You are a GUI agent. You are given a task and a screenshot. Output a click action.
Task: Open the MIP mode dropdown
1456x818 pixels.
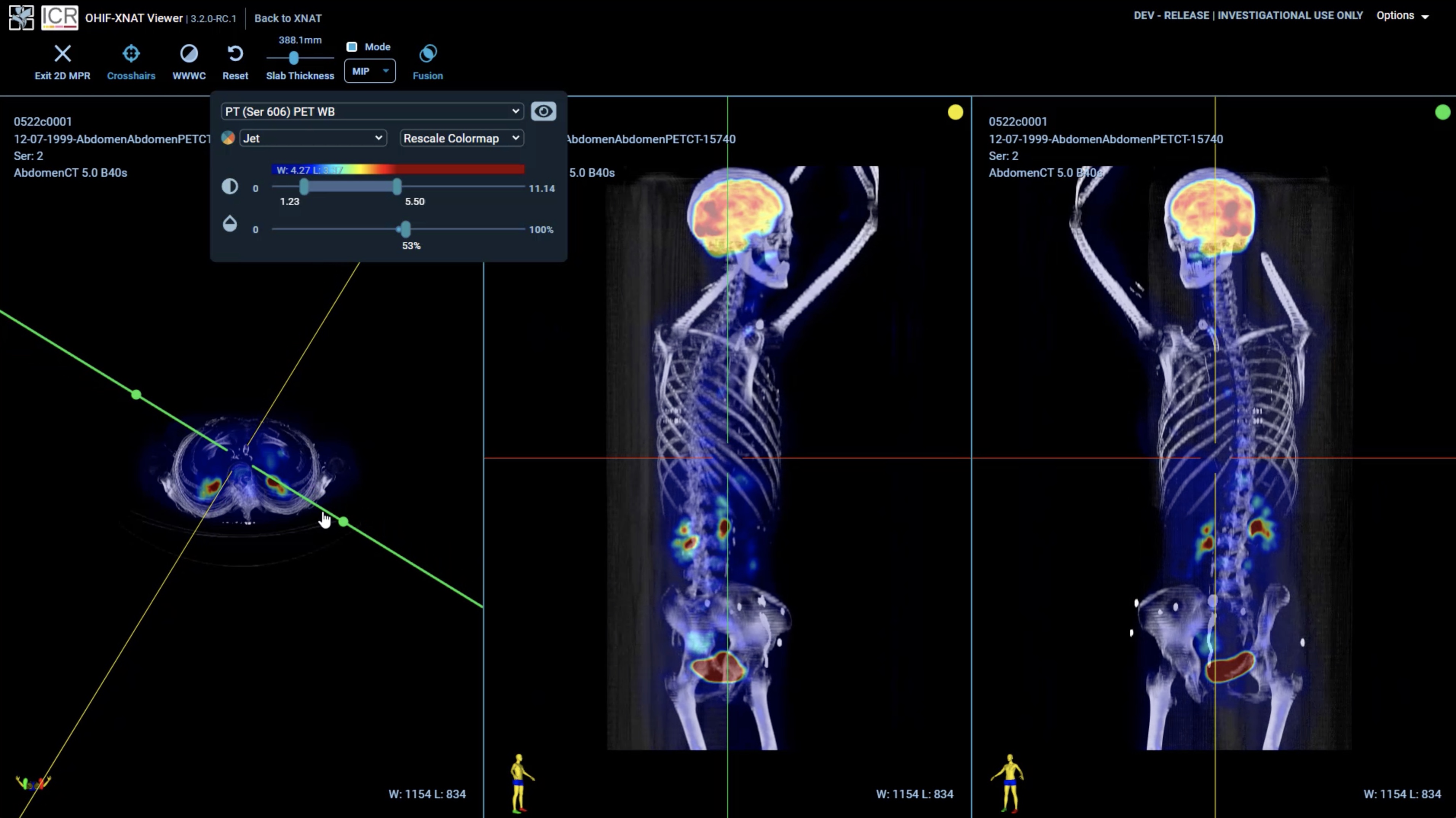pos(370,71)
